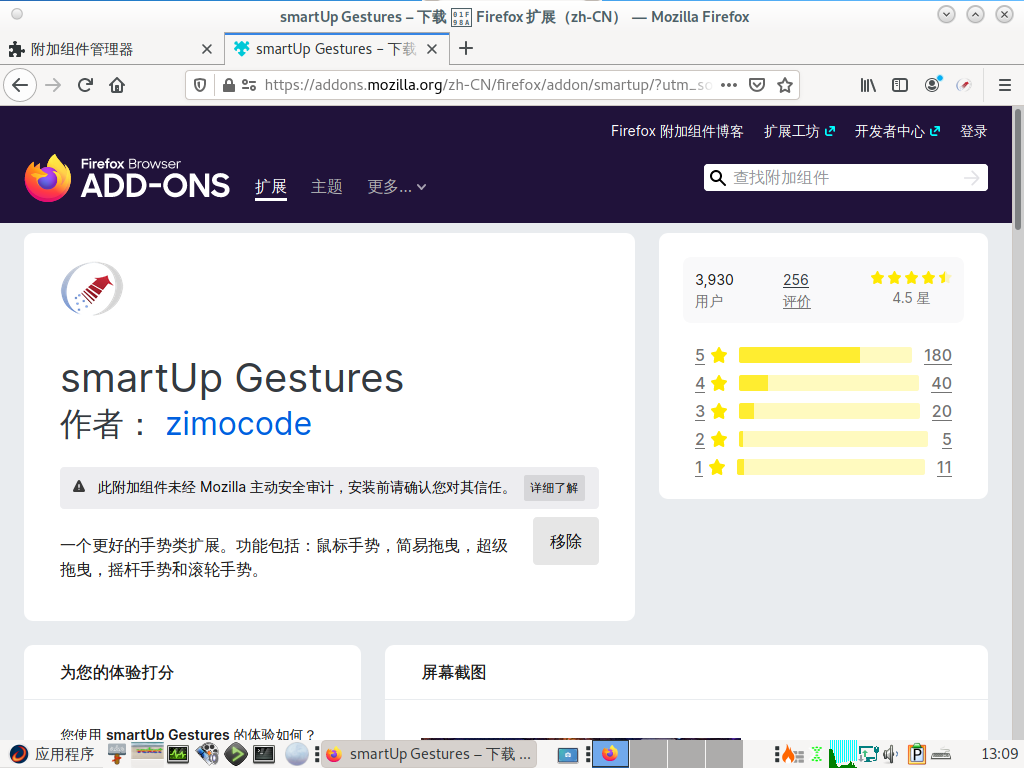1024x768 pixels.
Task: Open site permissions icon in address bar
Action: click(x=249, y=85)
